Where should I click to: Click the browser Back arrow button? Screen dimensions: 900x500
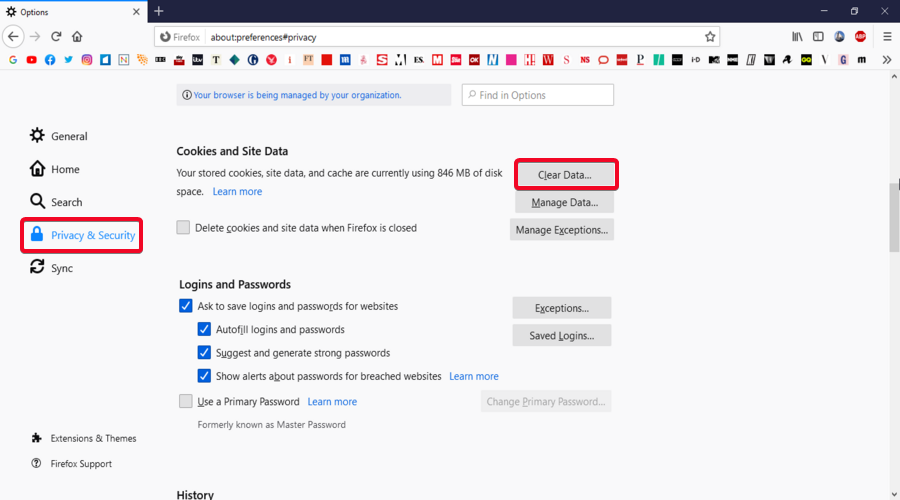point(13,36)
